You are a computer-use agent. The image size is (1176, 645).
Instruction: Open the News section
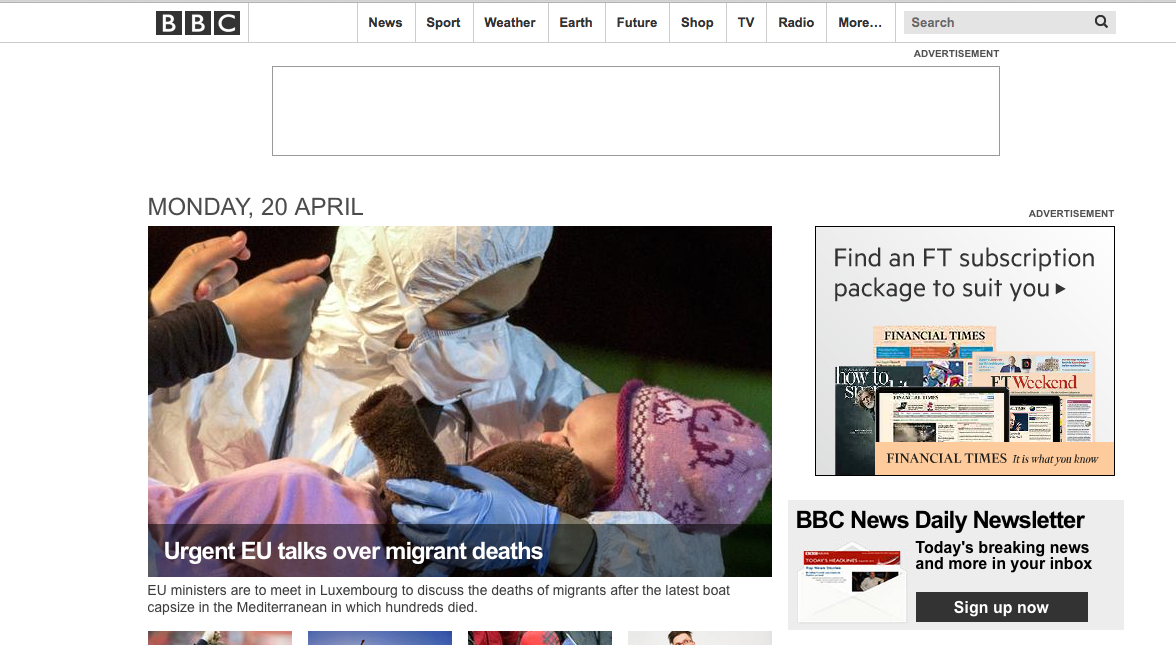(x=385, y=23)
